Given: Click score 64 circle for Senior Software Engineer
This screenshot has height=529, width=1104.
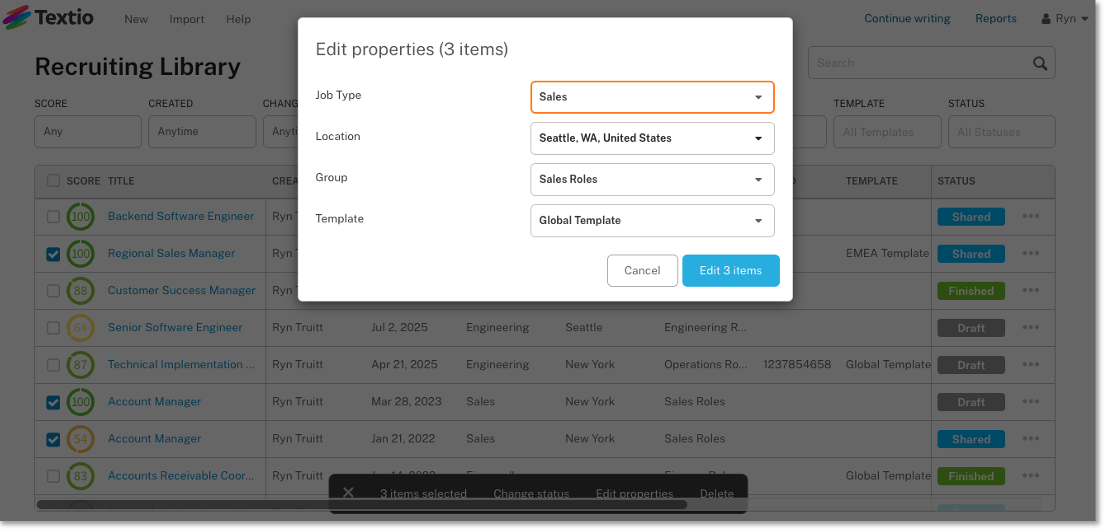Looking at the screenshot, I should tap(81, 328).
